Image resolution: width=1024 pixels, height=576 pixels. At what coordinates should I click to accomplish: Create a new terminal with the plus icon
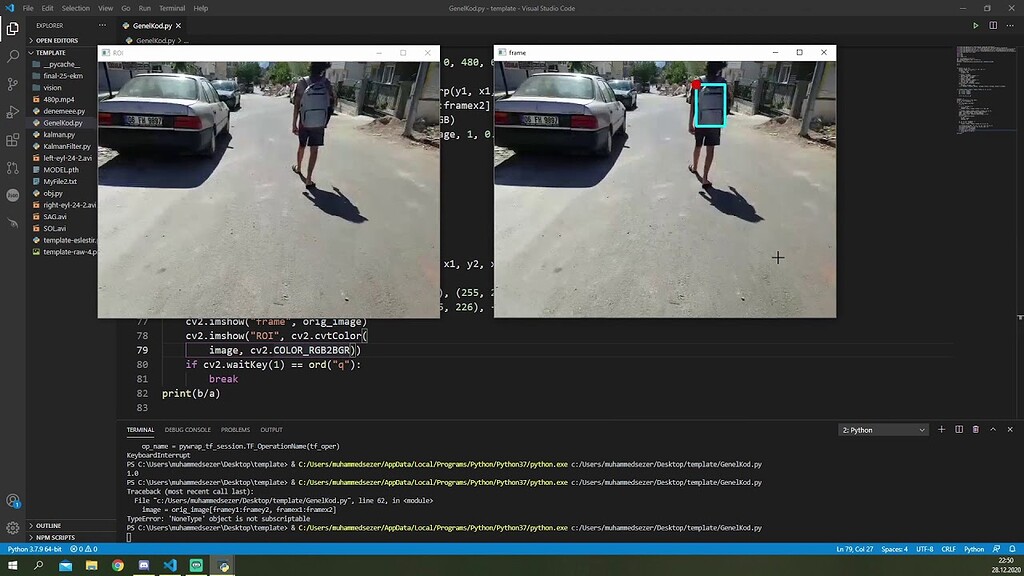tap(941, 429)
